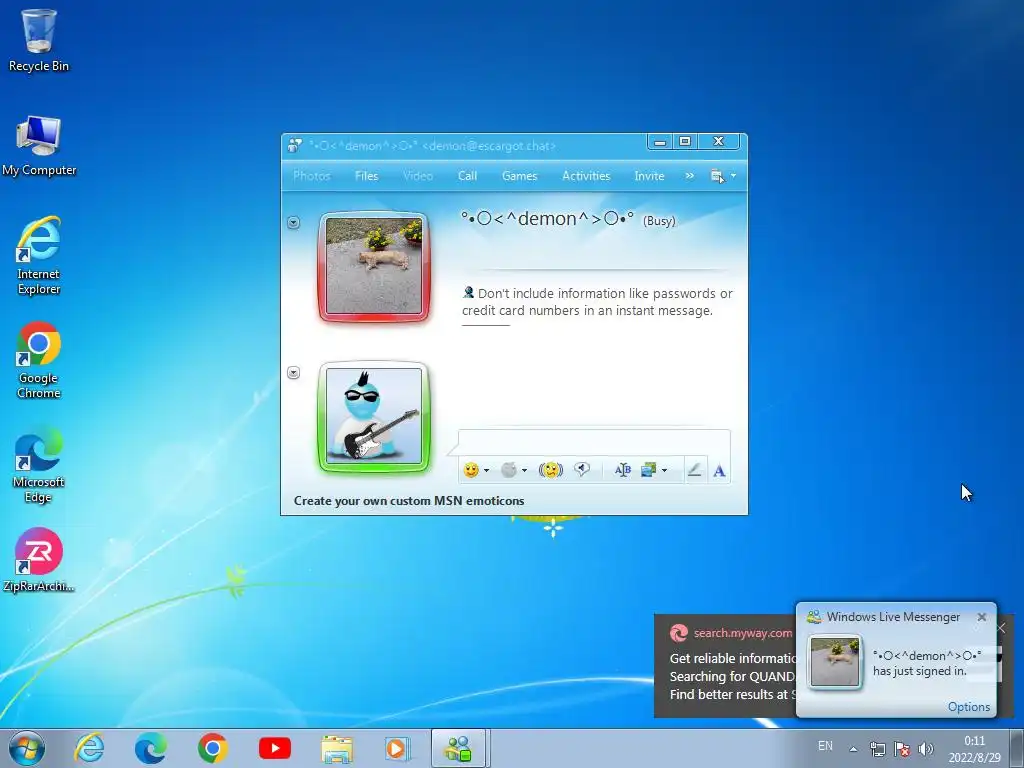
Task: Click the AB text cursor icon
Action: click(622, 470)
